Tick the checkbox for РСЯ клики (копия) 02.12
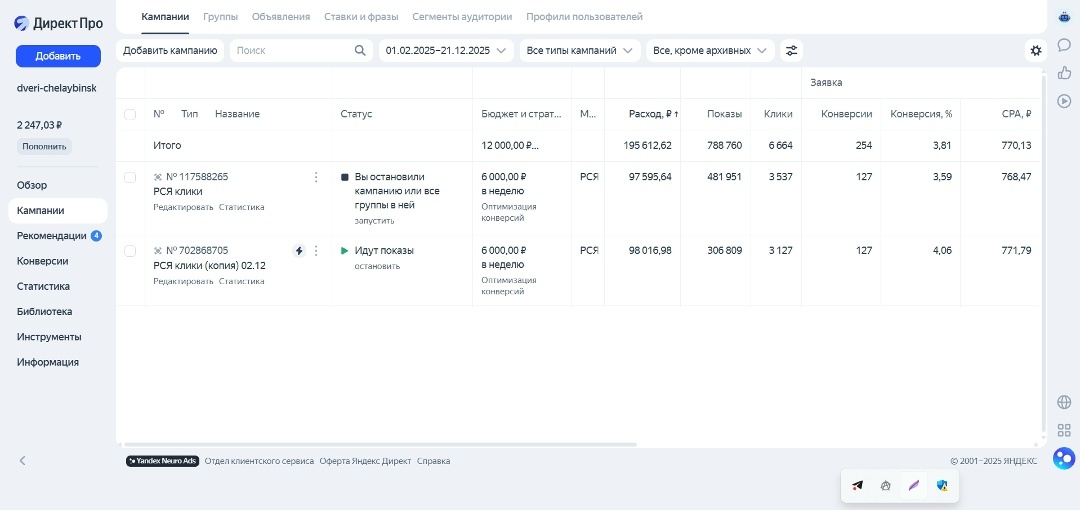The width and height of the screenshot is (1080, 510). [130, 251]
